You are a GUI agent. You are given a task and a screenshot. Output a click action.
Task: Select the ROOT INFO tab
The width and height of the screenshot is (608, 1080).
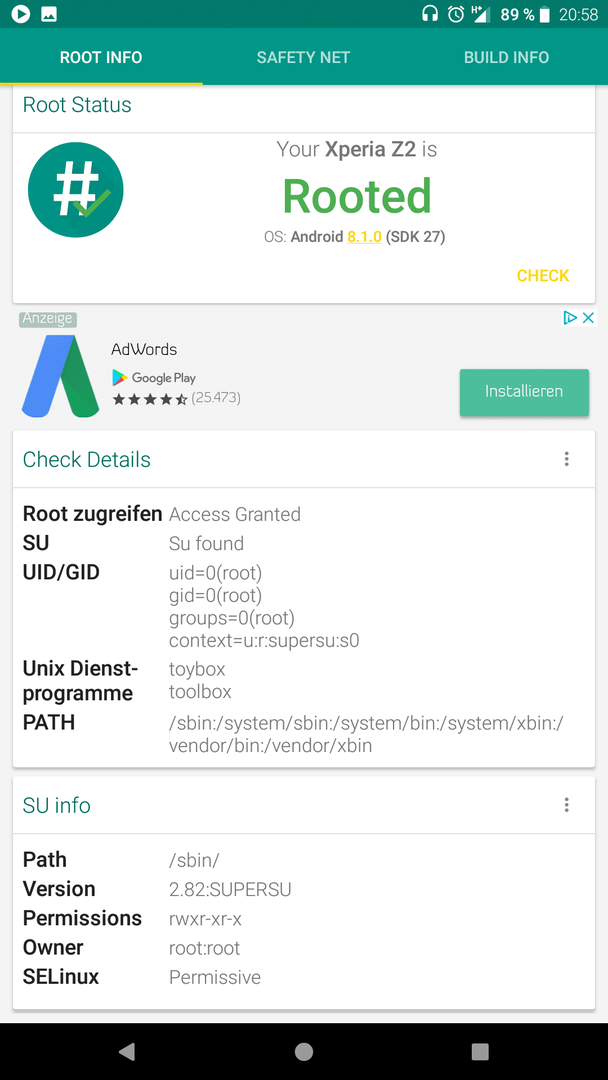101,57
